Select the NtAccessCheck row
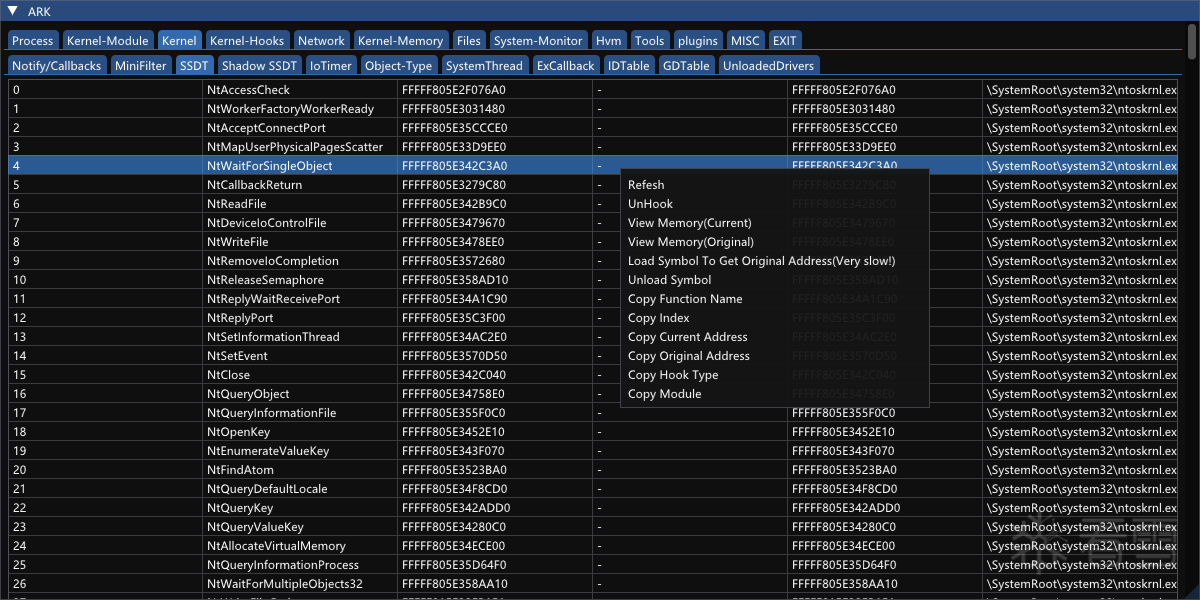The width and height of the screenshot is (1200, 600). [x=593, y=90]
